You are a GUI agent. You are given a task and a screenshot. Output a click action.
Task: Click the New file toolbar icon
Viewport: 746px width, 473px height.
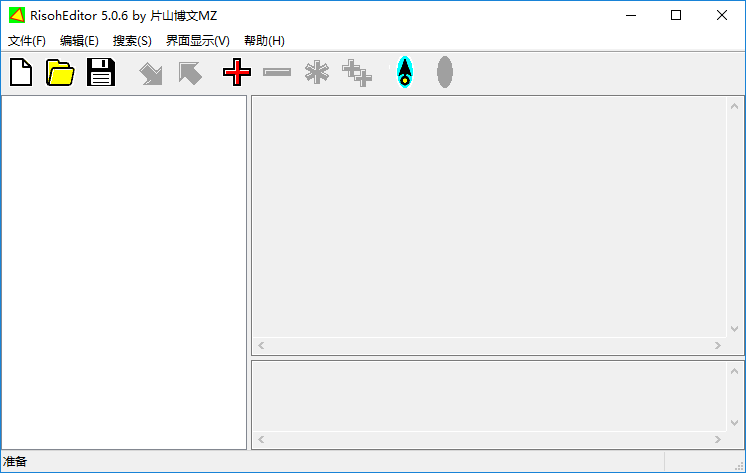[21, 72]
